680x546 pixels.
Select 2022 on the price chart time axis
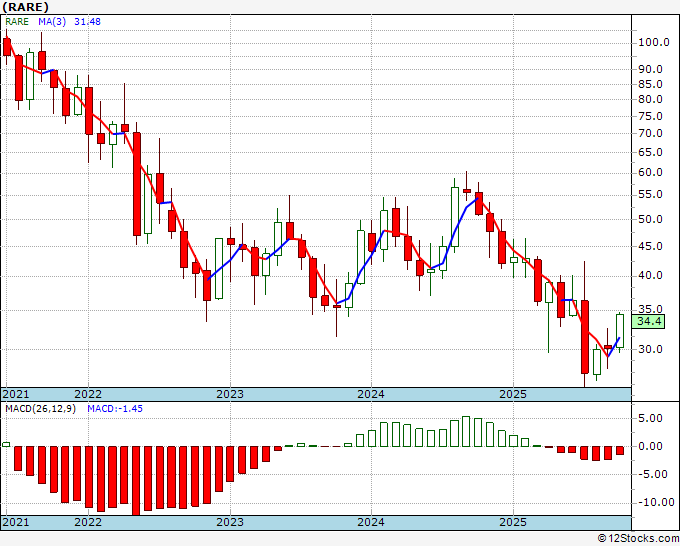coord(88,394)
